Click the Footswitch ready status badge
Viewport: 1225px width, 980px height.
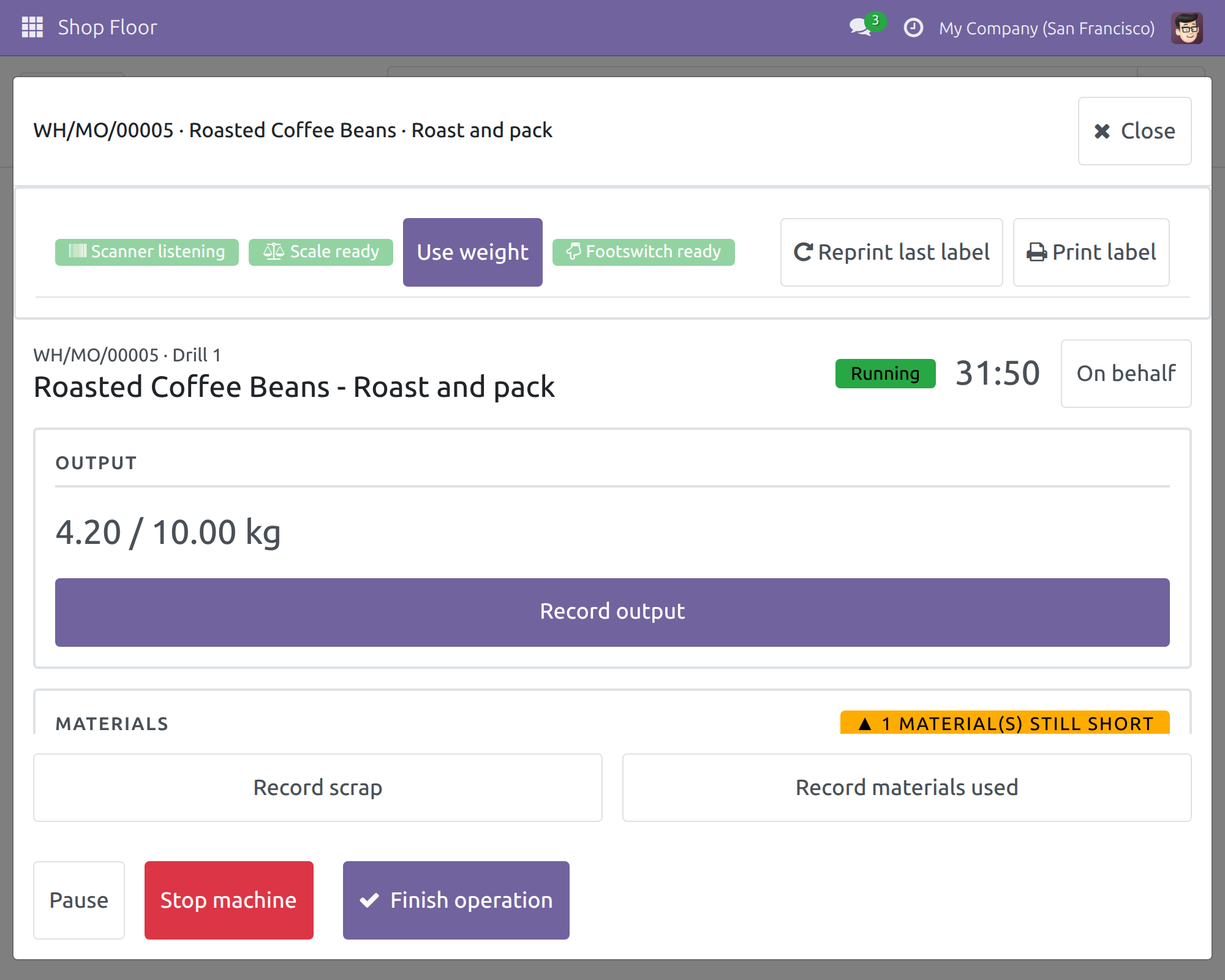(x=643, y=252)
